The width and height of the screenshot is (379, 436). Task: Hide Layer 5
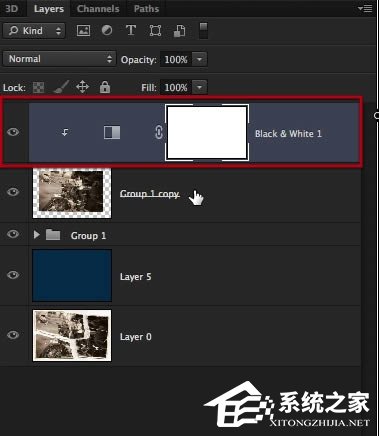(x=13, y=275)
